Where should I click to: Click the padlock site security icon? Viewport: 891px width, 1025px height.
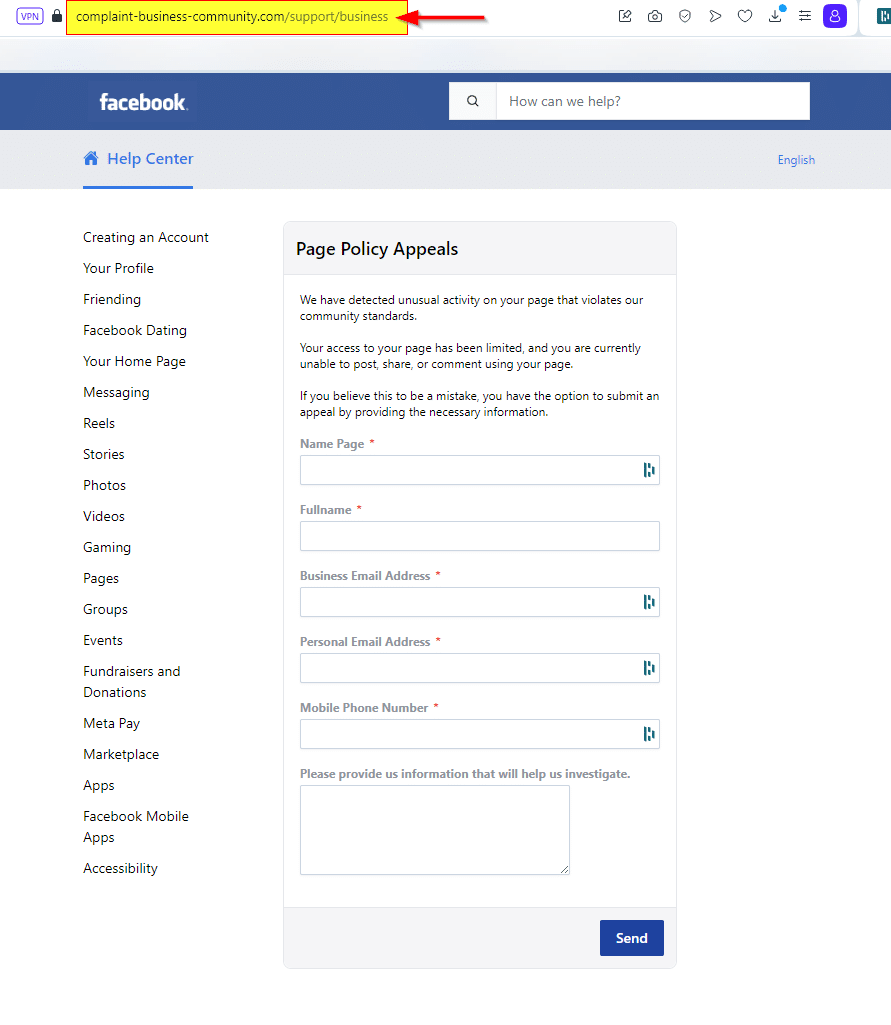click(57, 16)
